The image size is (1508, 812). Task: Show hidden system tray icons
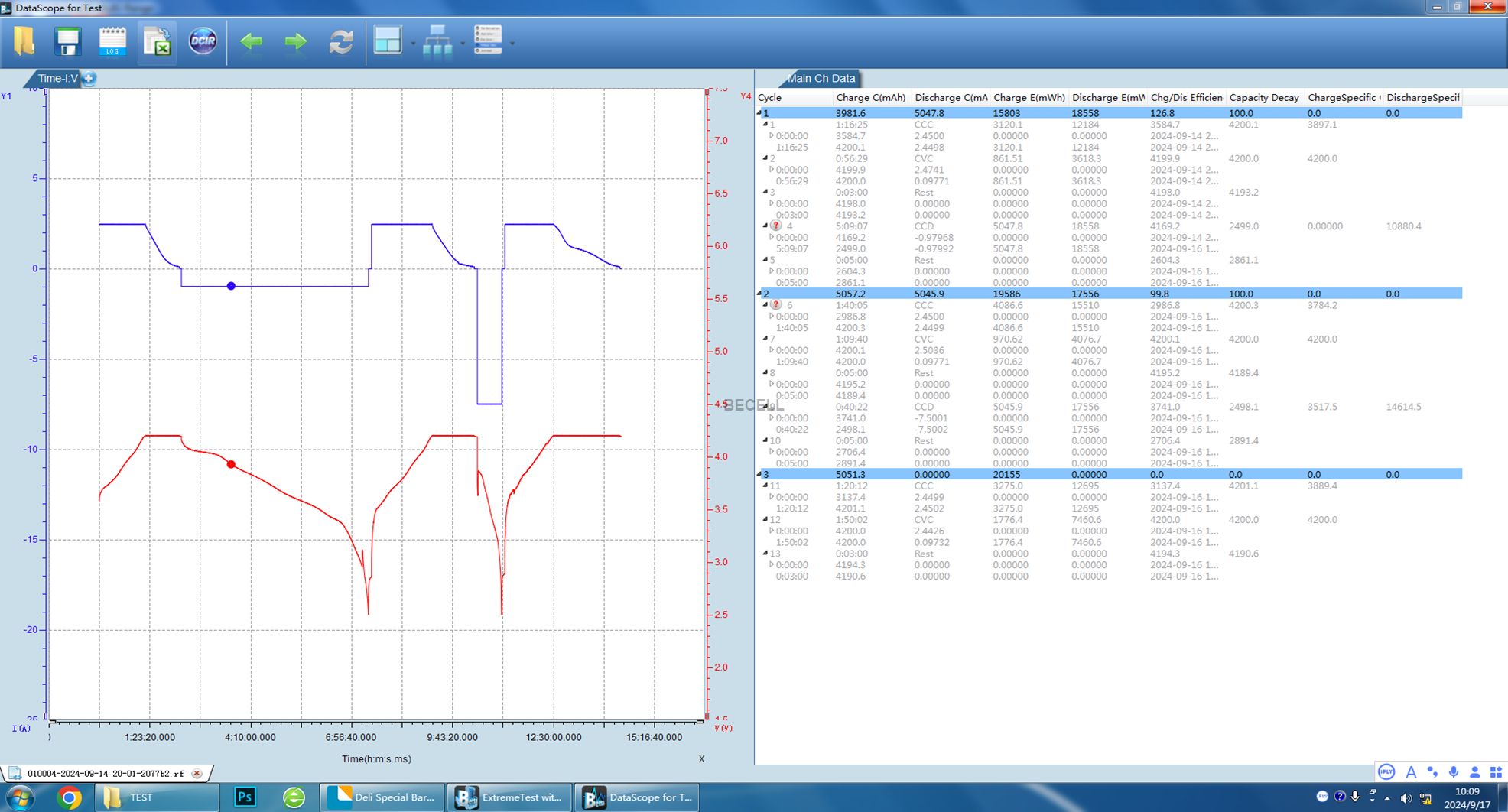1388,798
